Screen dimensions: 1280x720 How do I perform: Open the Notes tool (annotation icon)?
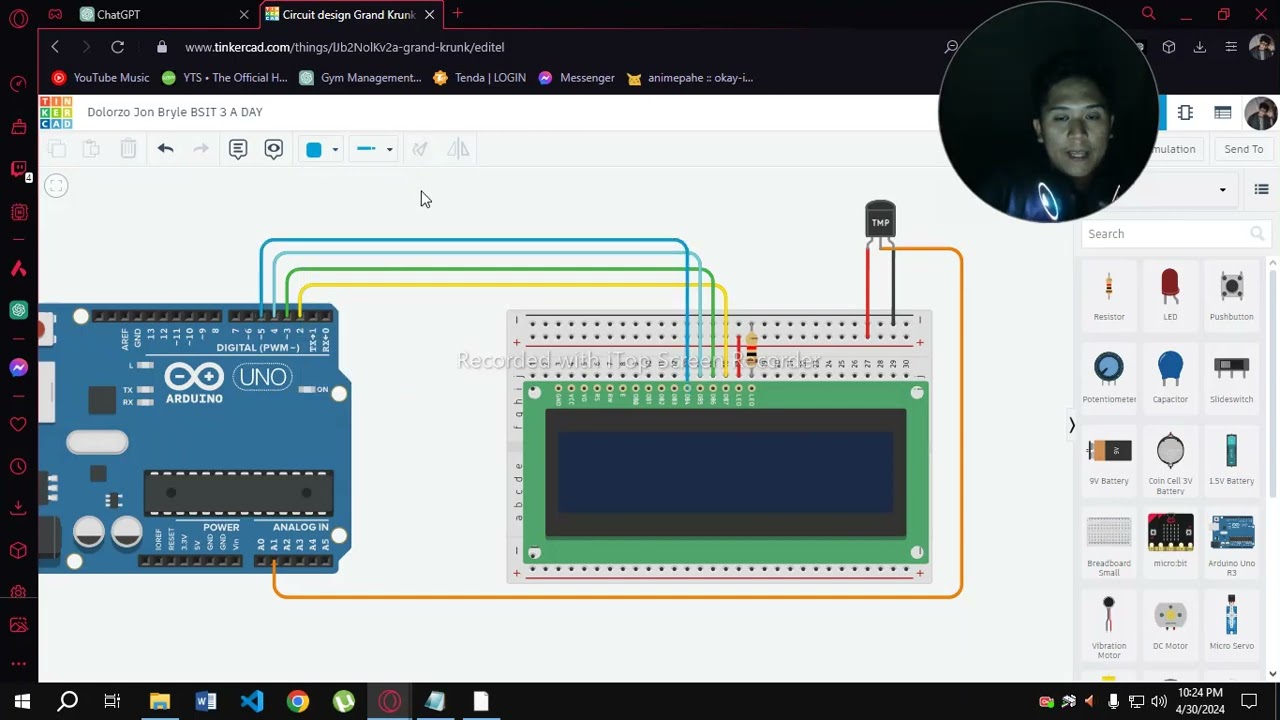click(x=238, y=149)
